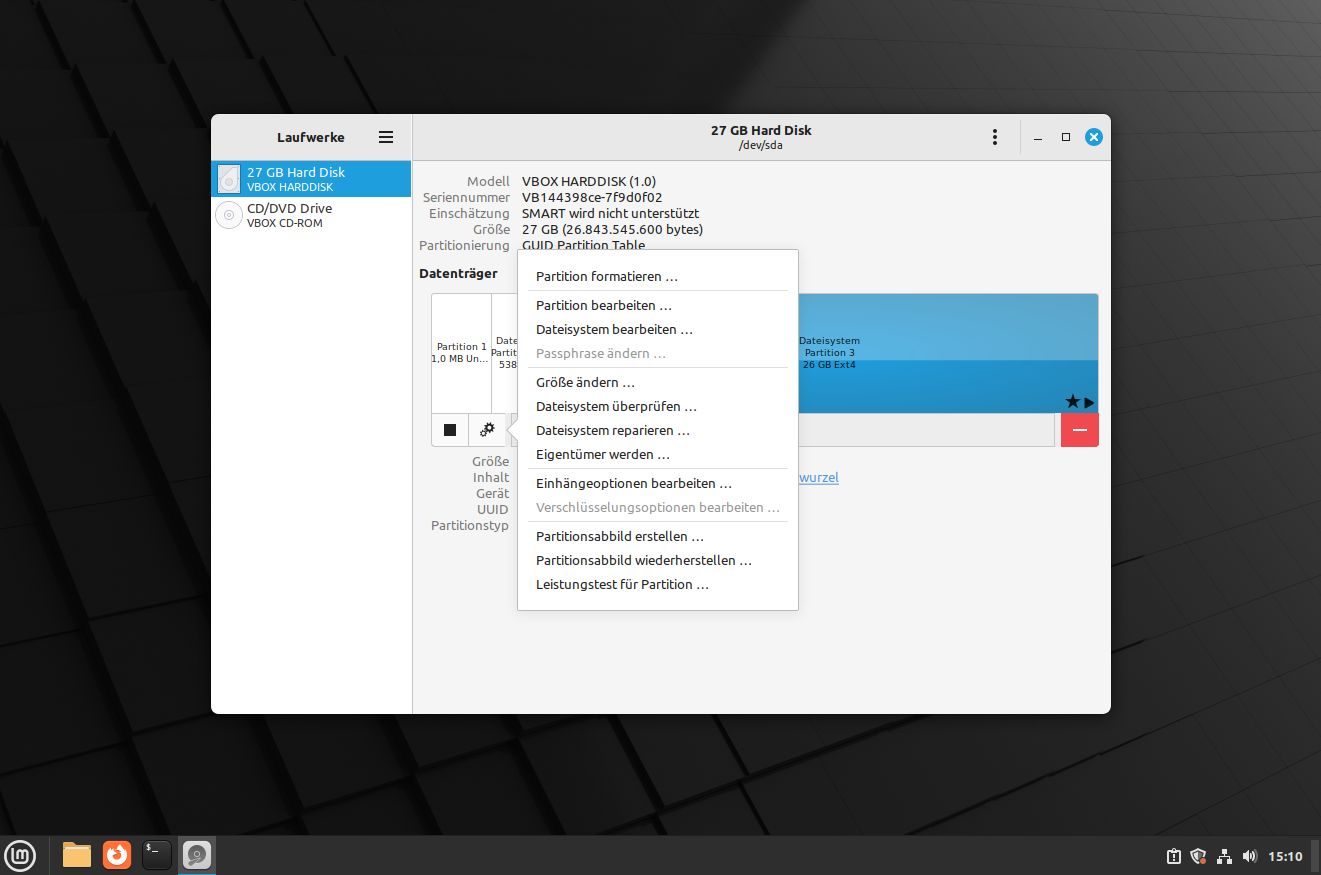Open the Terminal from the taskbar
Image resolution: width=1321 pixels, height=875 pixels.
(157, 855)
